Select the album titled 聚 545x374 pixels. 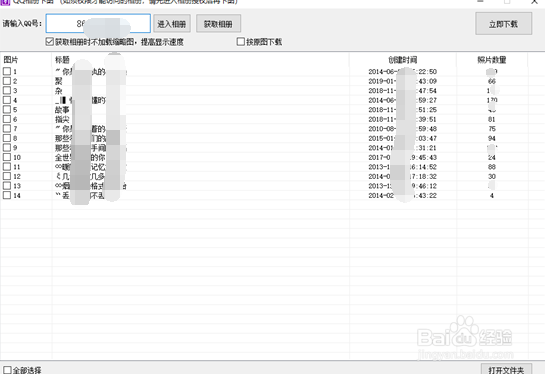[x=58, y=81]
